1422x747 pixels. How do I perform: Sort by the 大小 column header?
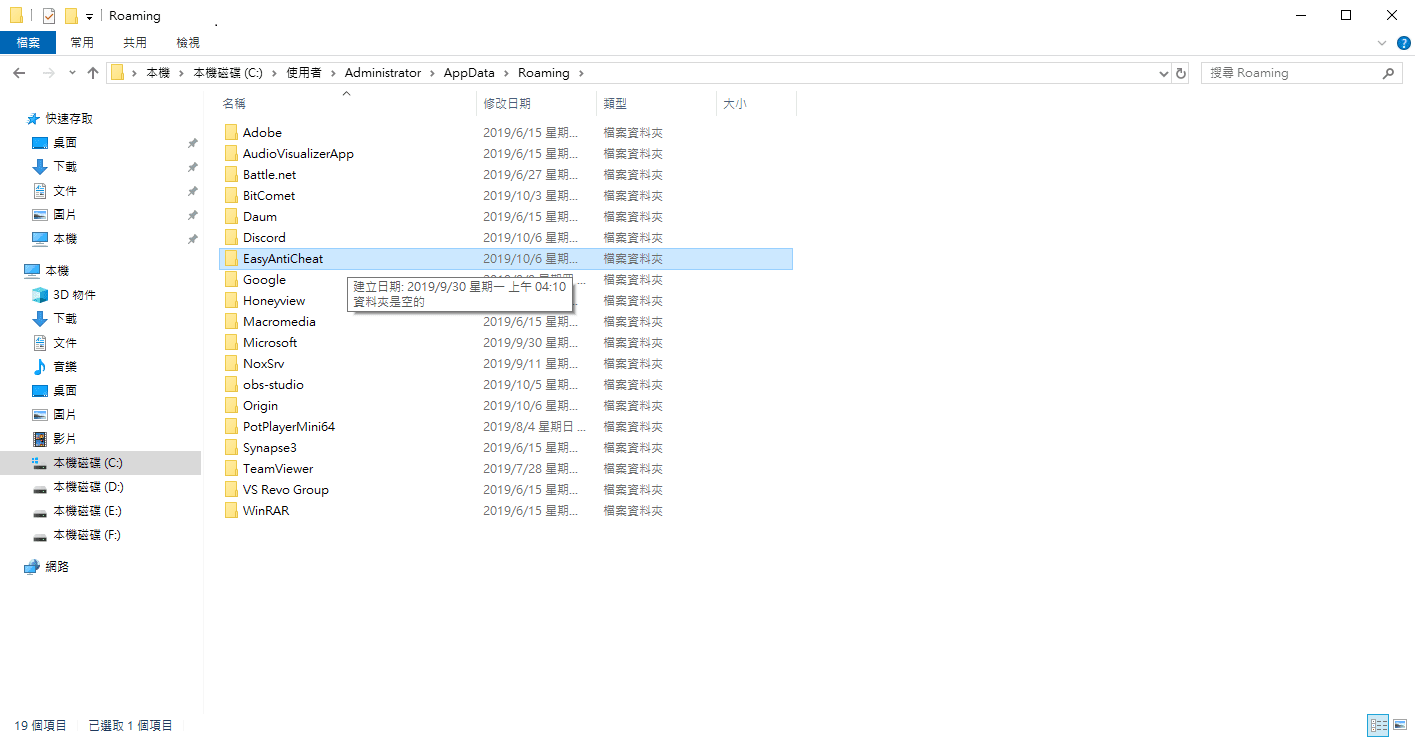[735, 104]
